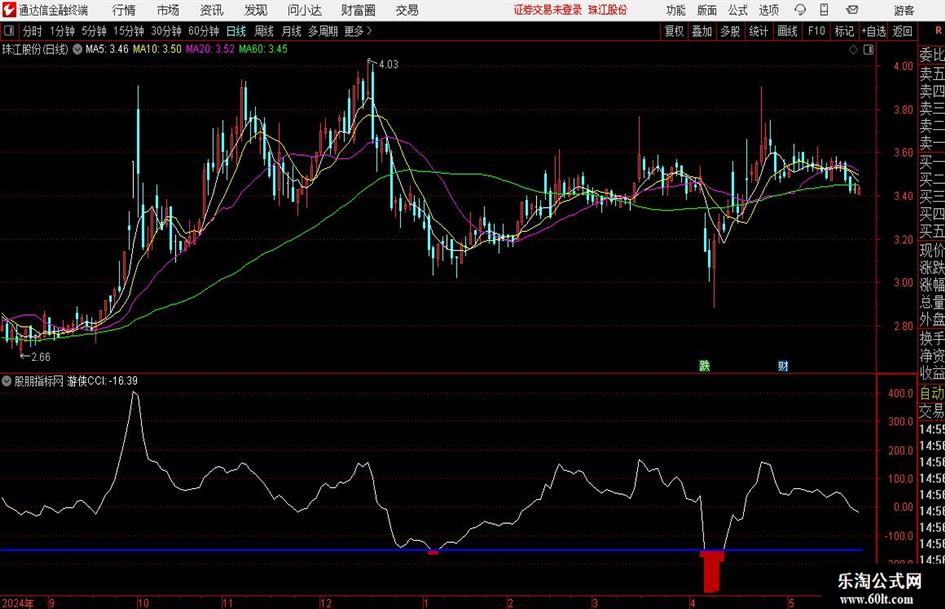Open the 财富圈 menu
Viewport: 945px width, 609px height.
pyautogui.click(x=358, y=10)
